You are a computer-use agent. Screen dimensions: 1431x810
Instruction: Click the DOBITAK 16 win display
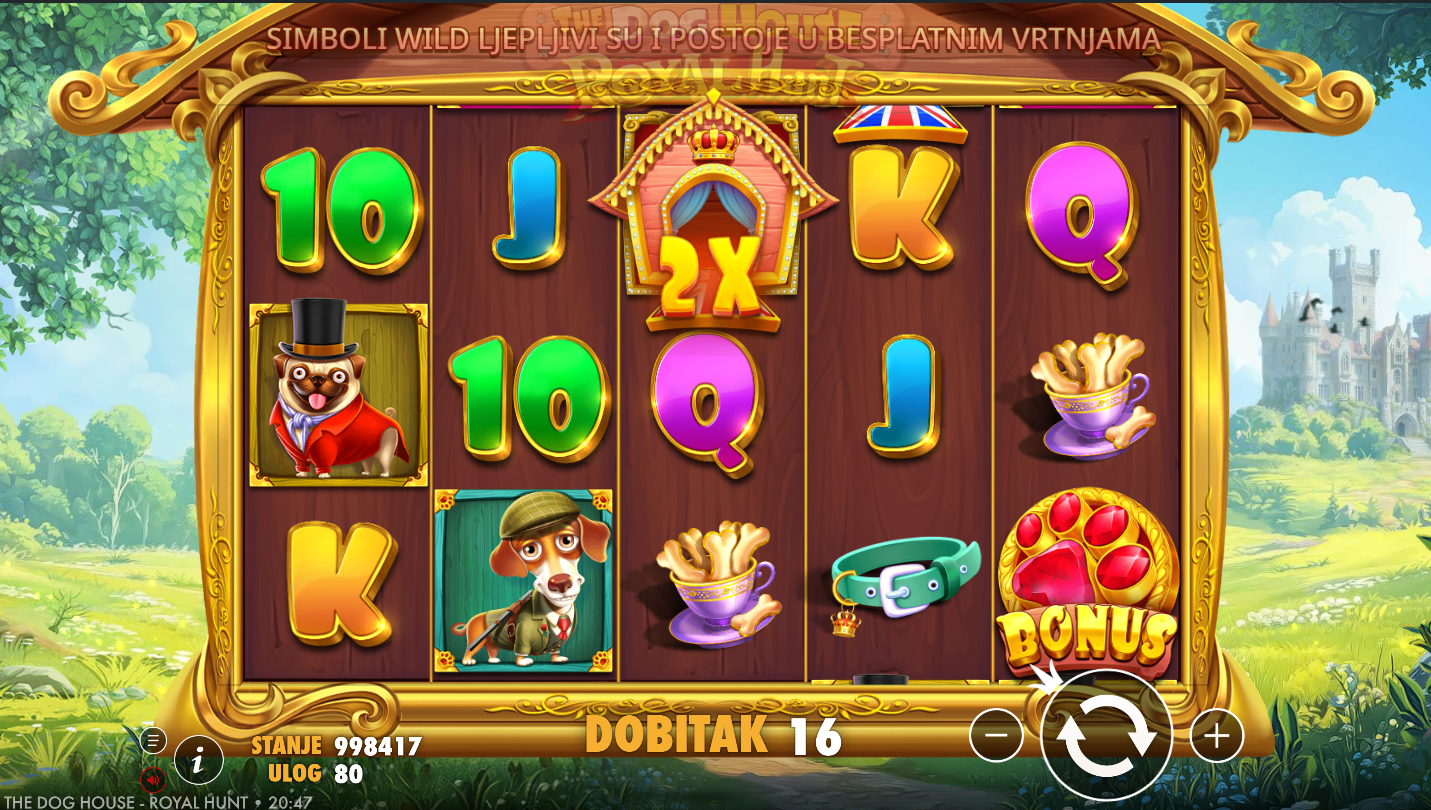(714, 735)
